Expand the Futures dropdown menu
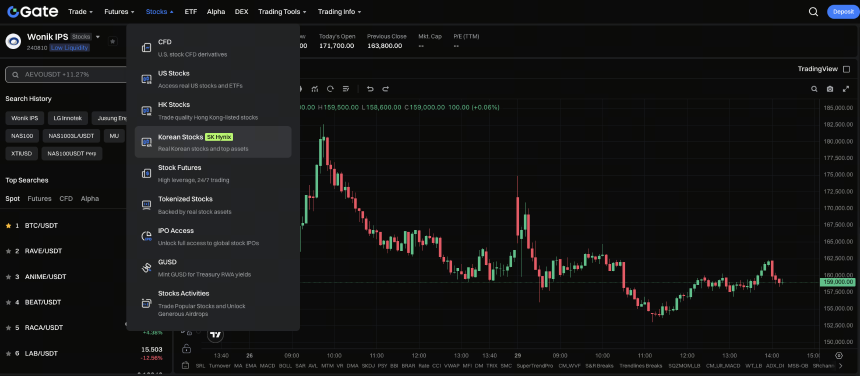The image size is (860, 376). [x=119, y=12]
